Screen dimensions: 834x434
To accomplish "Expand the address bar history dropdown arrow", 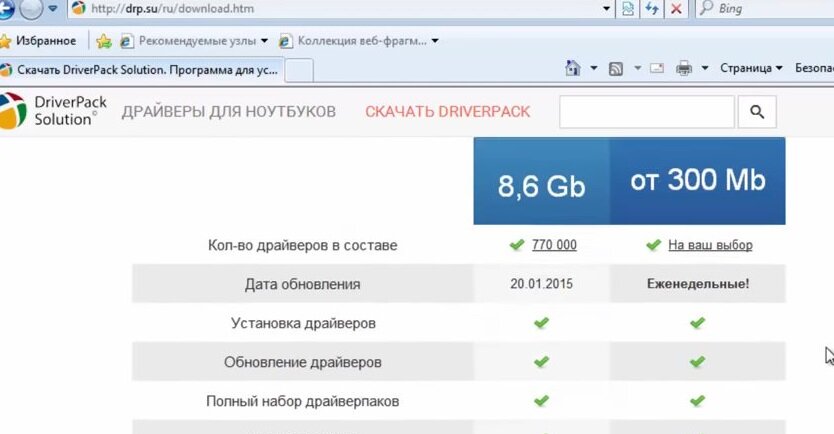I will tap(606, 9).
